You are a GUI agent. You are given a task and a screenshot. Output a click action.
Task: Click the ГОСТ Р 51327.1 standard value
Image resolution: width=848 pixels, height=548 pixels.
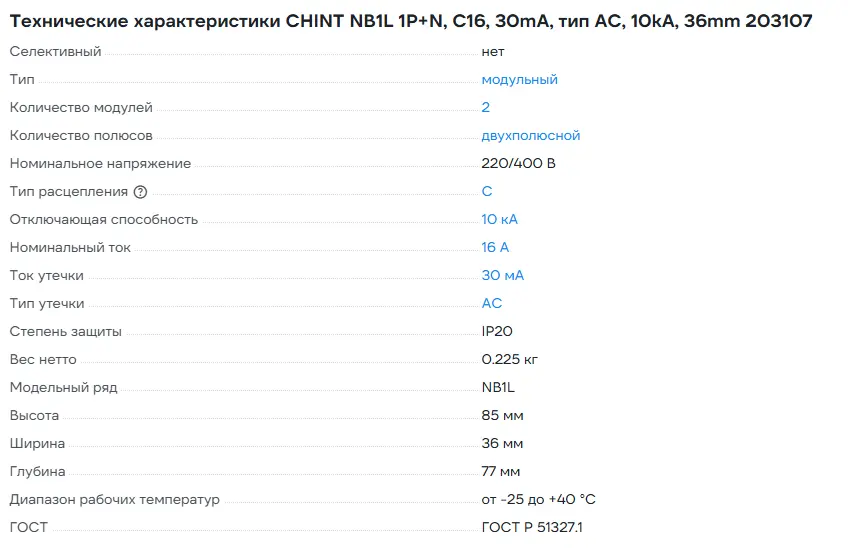coord(532,527)
